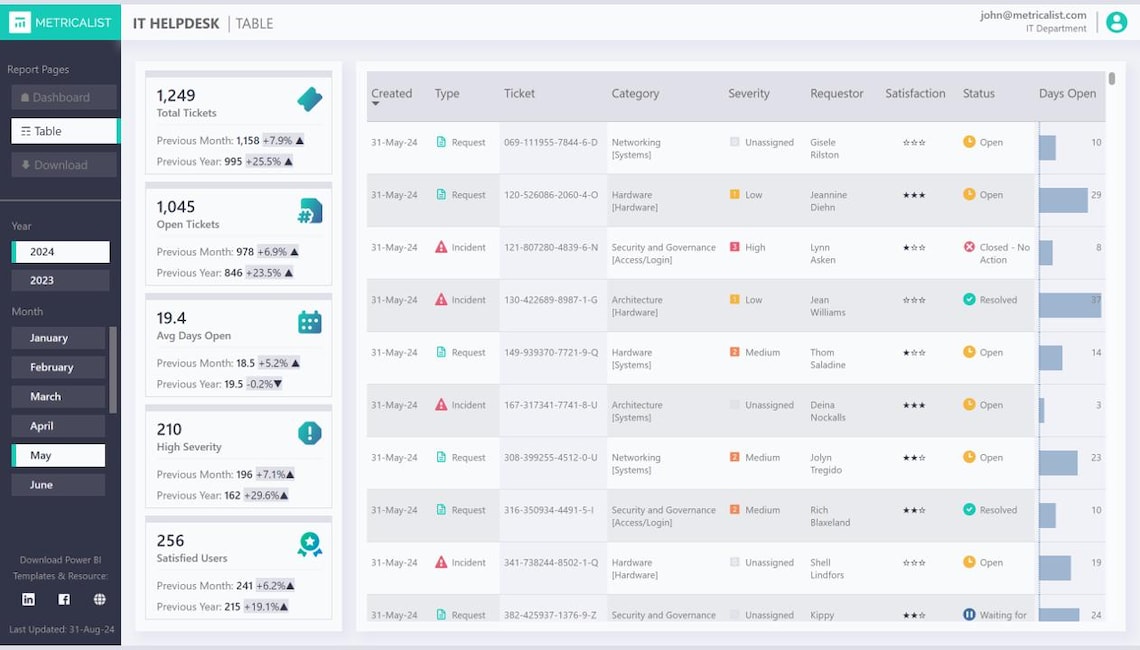The height and width of the screenshot is (650, 1140).
Task: Select the January month filter
Action: click(57, 338)
